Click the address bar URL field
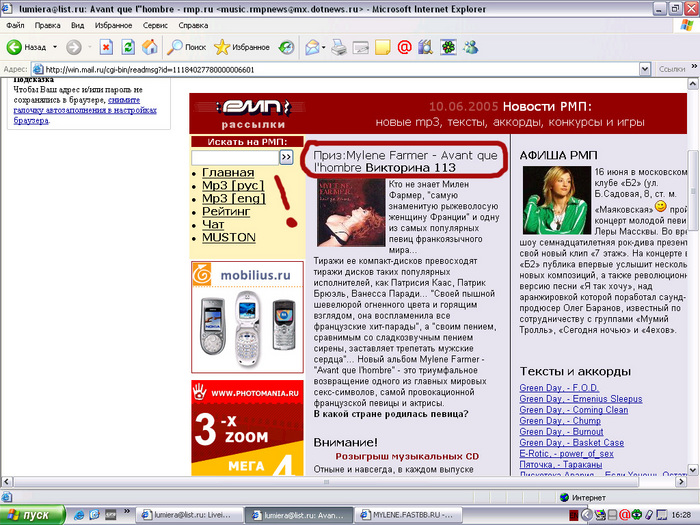This screenshot has height=525, width=700. 335,69
